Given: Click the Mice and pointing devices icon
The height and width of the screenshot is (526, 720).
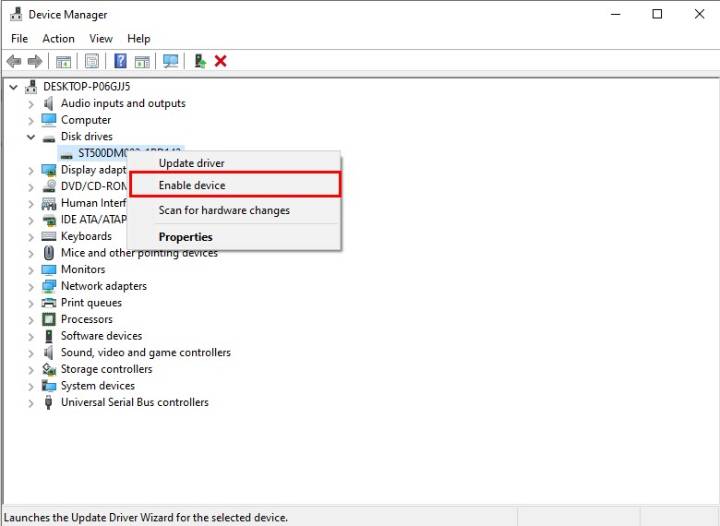Looking at the screenshot, I should tap(49, 253).
